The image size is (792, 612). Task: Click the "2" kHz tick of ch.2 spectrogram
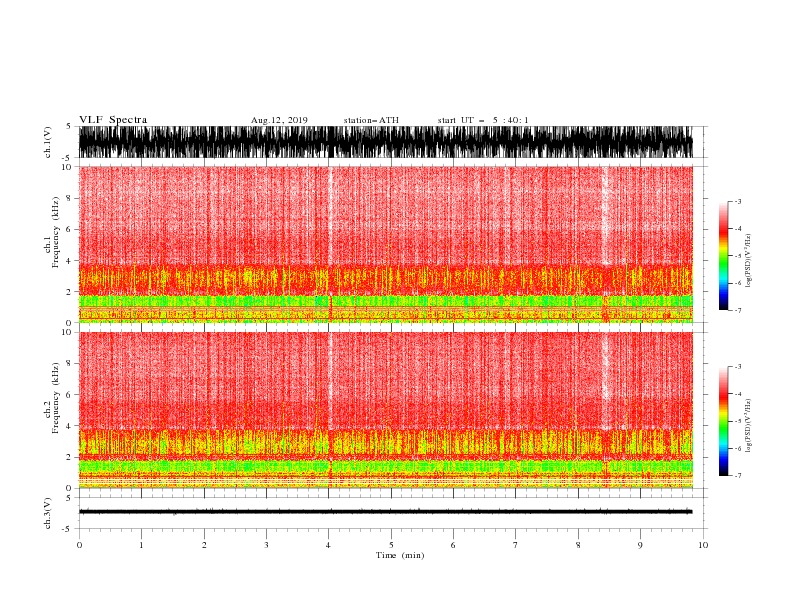point(69,457)
